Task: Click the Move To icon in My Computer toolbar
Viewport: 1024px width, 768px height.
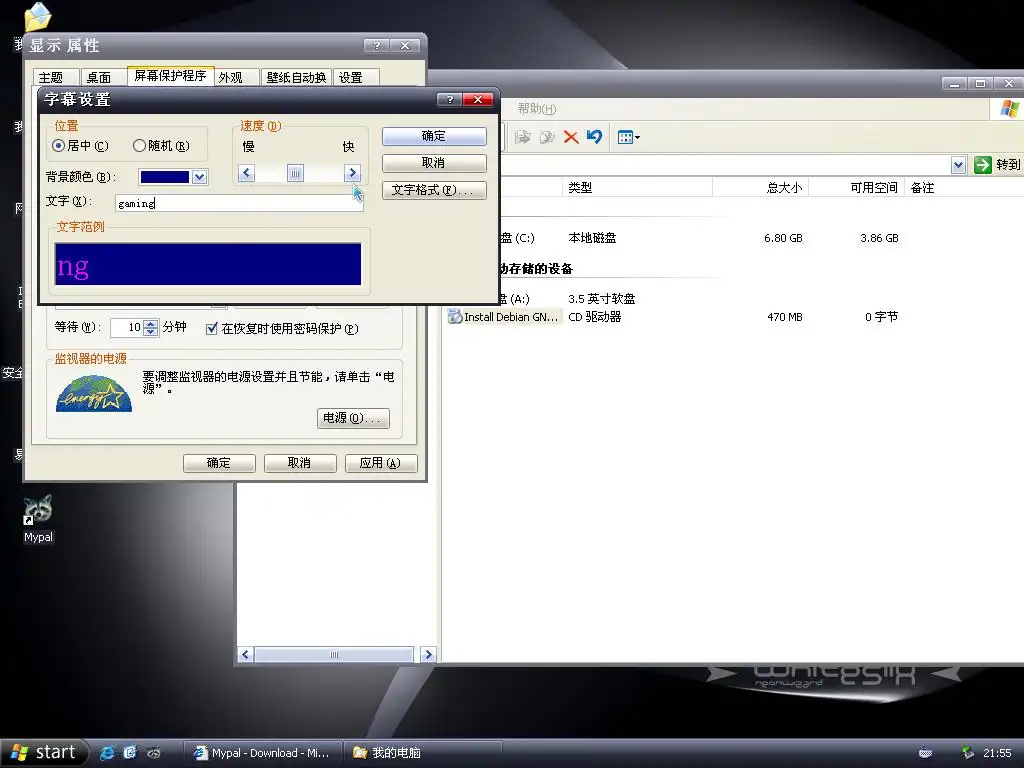Action: pos(522,137)
